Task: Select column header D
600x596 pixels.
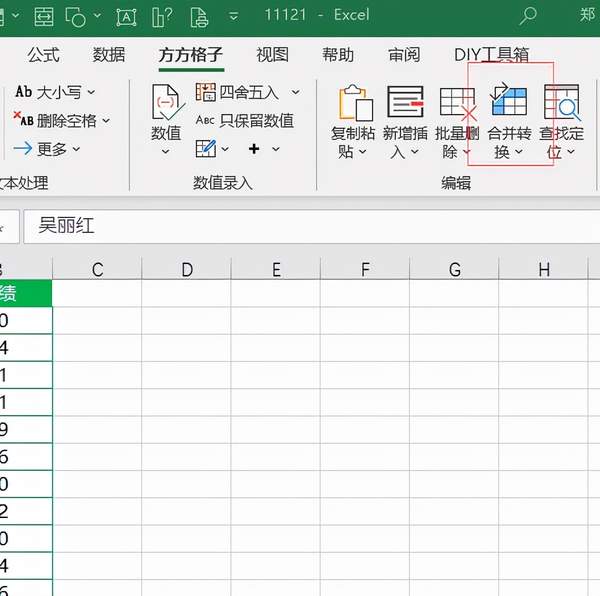Action: point(187,269)
